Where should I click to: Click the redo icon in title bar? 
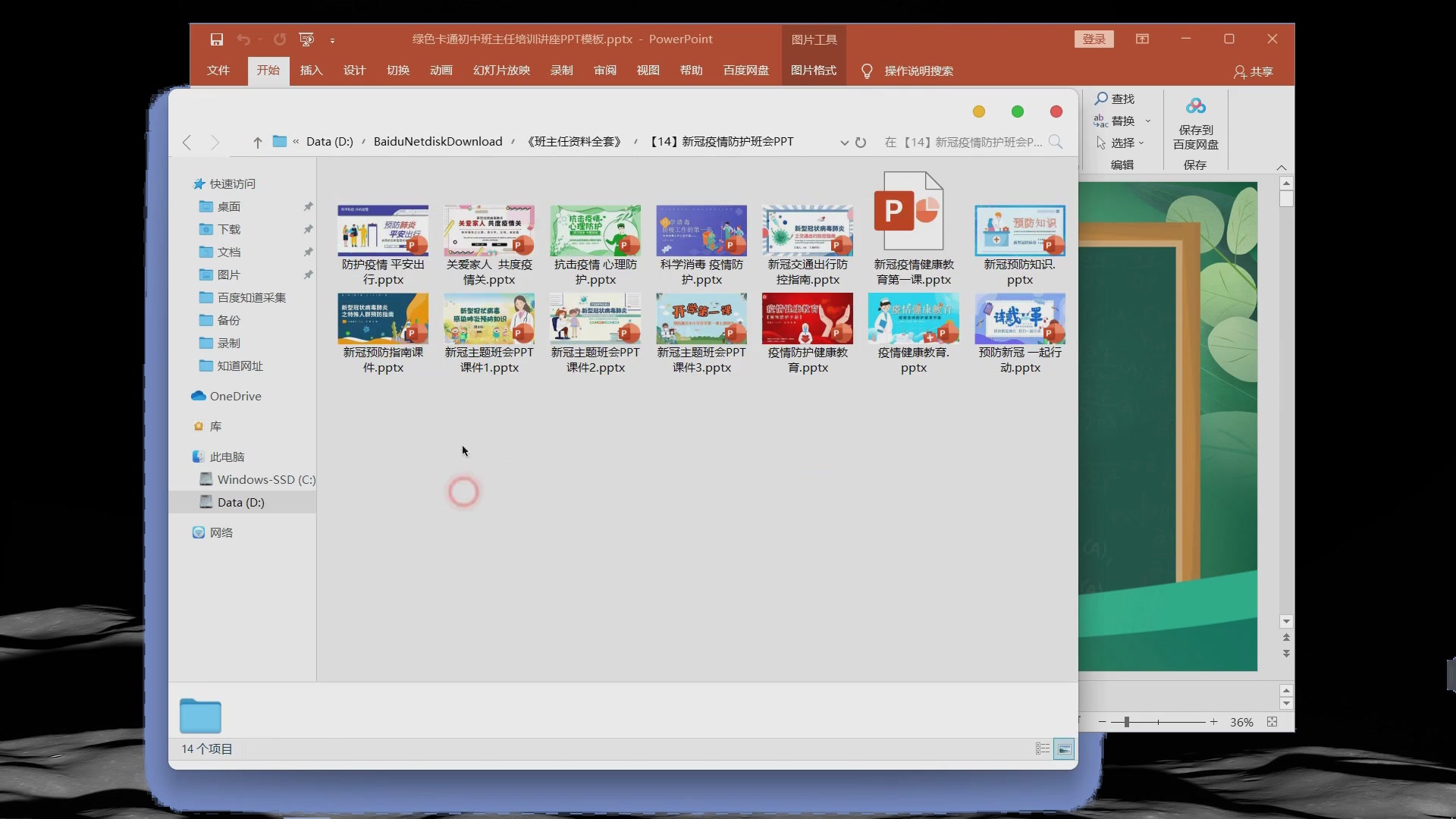pos(280,39)
